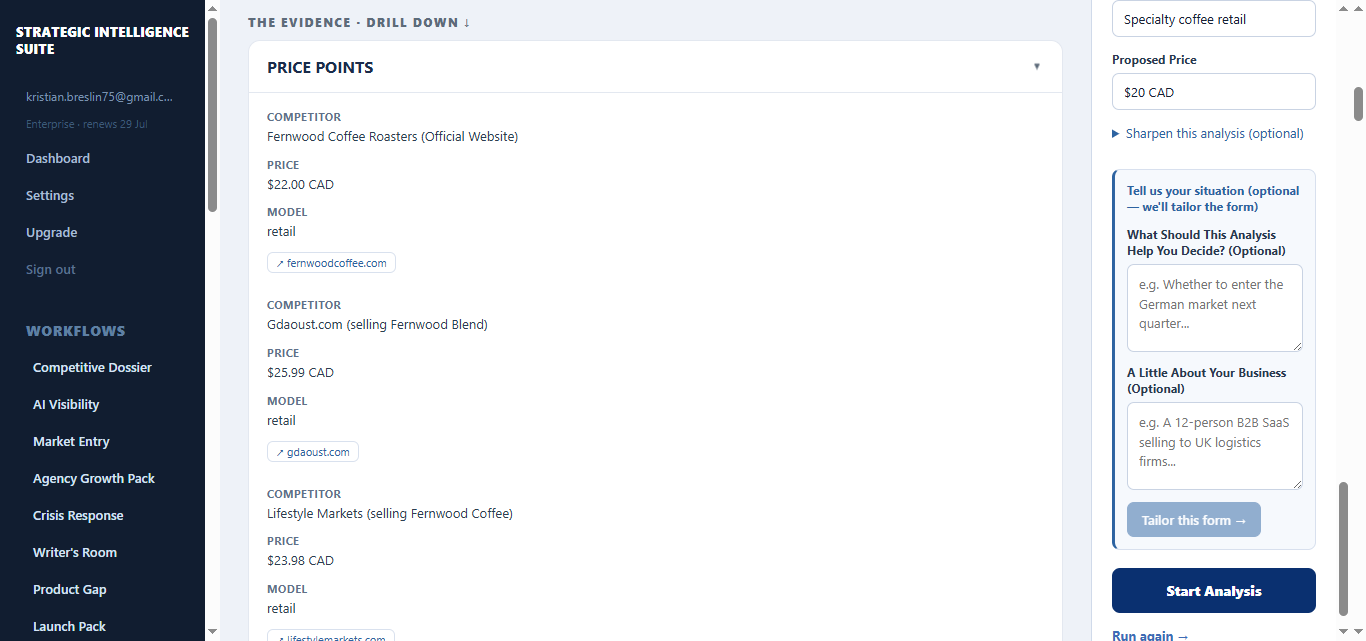Viewport: 1366px width, 641px height.
Task: Select the Launch Pack workflow
Action: 69,626
